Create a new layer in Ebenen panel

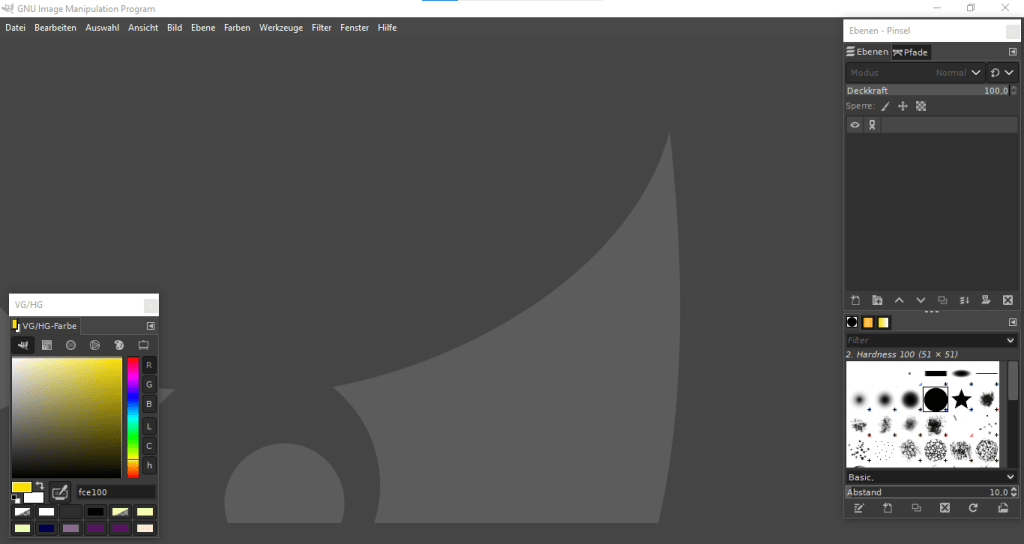coord(855,300)
